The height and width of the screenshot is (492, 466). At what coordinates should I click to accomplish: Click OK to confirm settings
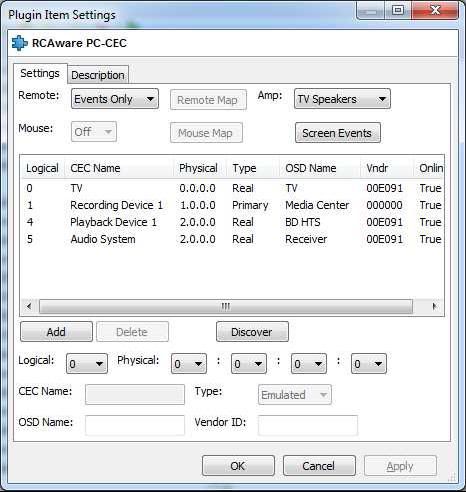tap(238, 466)
